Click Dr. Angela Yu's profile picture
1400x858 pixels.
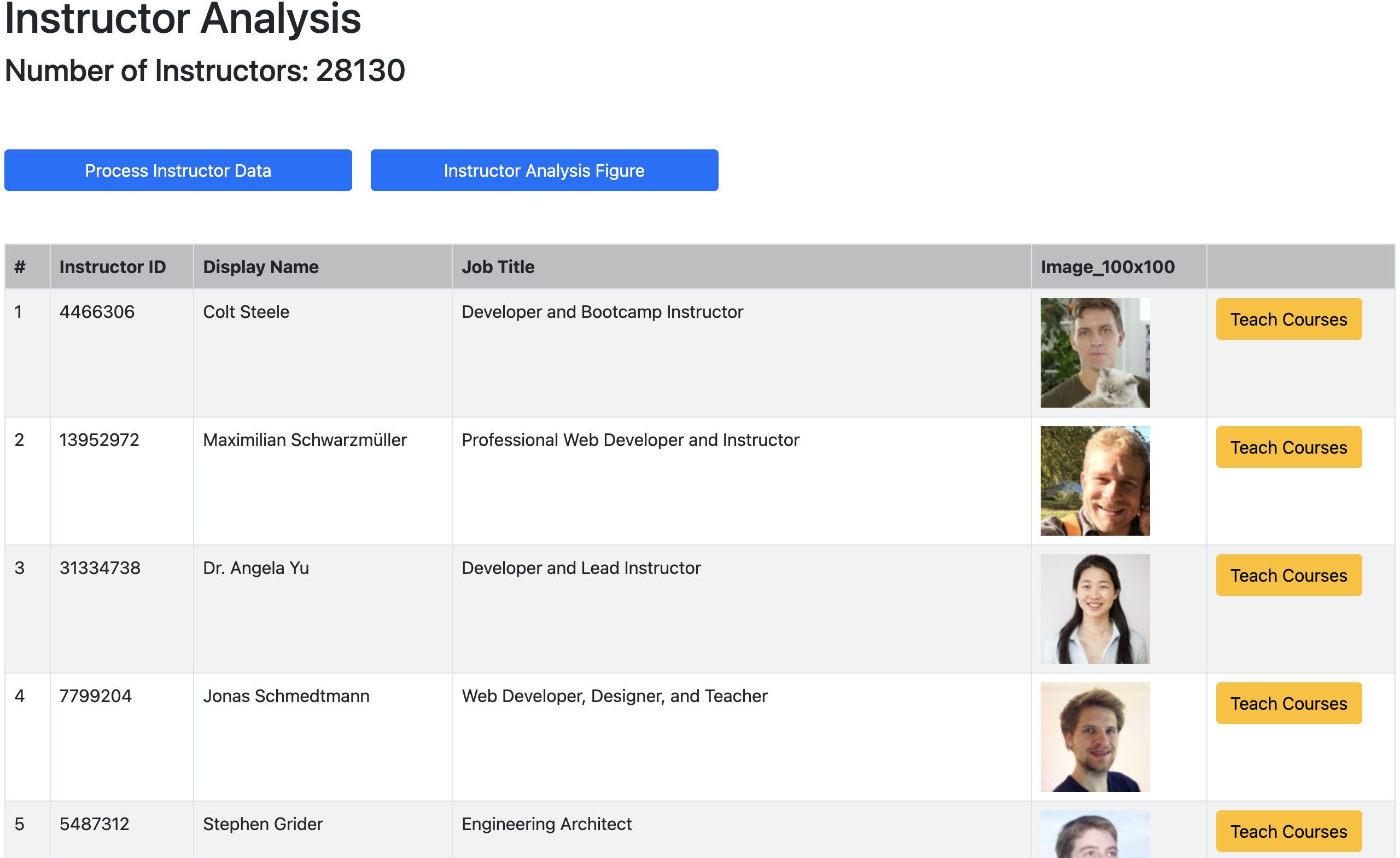click(1095, 608)
